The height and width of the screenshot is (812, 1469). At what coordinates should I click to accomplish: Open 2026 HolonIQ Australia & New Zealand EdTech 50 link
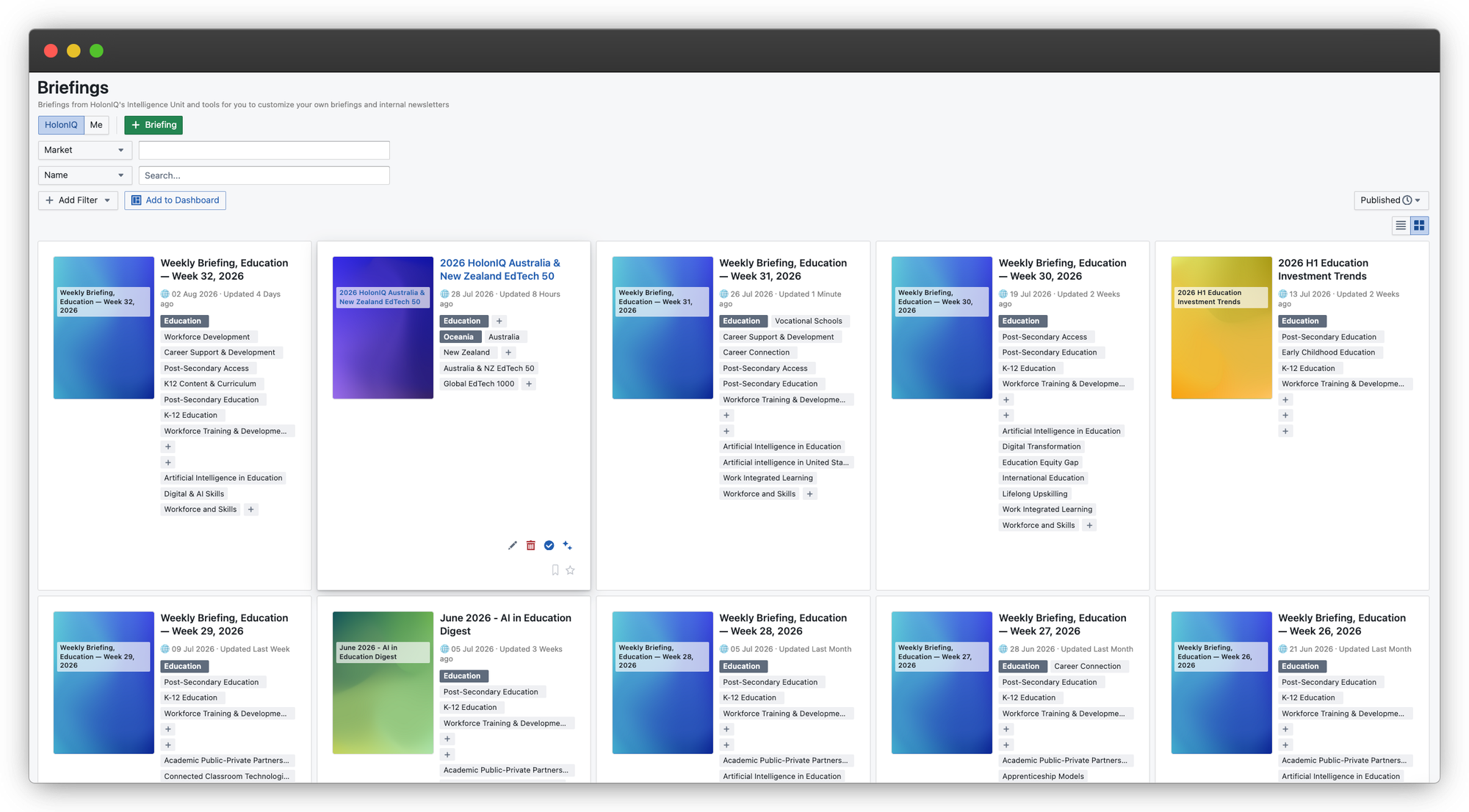pos(500,269)
